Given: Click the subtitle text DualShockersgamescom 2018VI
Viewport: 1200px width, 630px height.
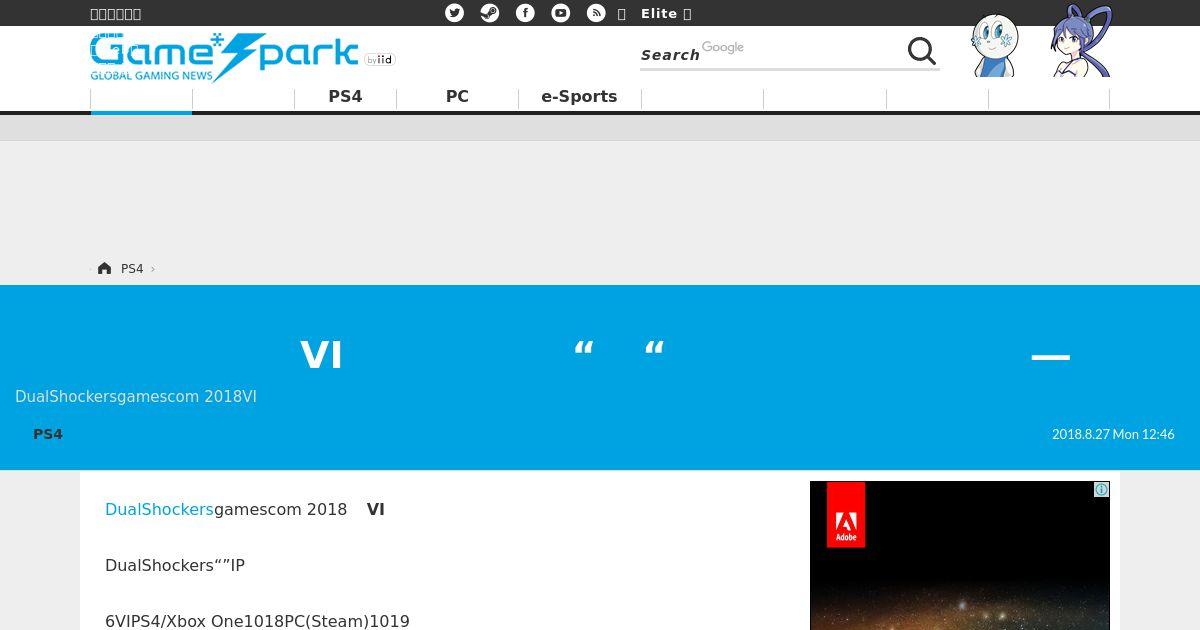Looking at the screenshot, I should coord(136,396).
